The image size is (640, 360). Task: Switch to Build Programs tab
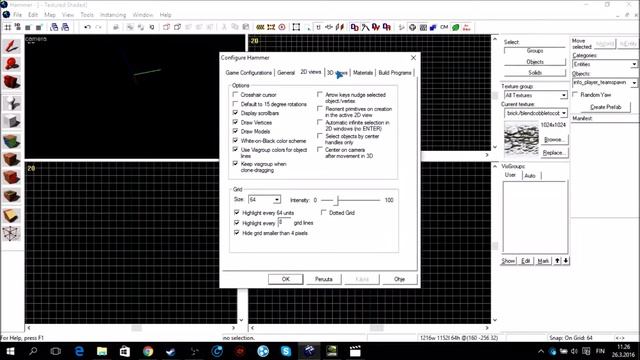tap(395, 73)
